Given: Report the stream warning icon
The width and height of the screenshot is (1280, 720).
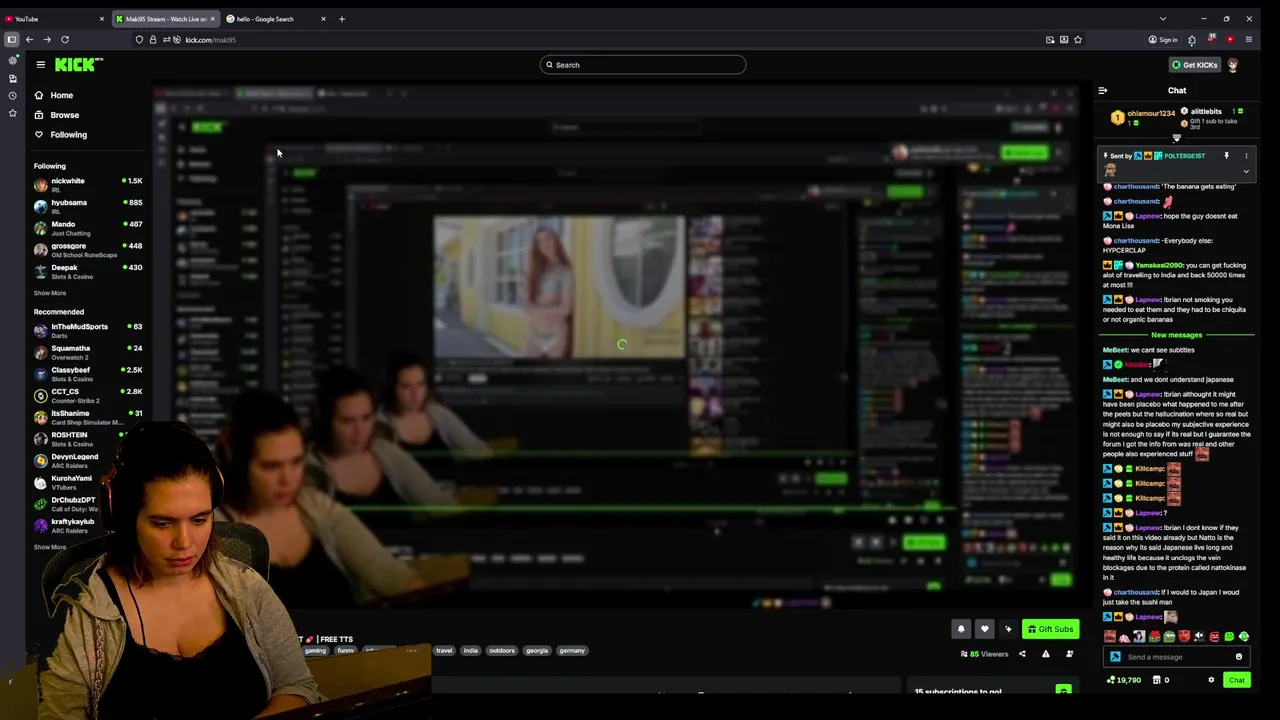Looking at the screenshot, I should point(1046,654).
